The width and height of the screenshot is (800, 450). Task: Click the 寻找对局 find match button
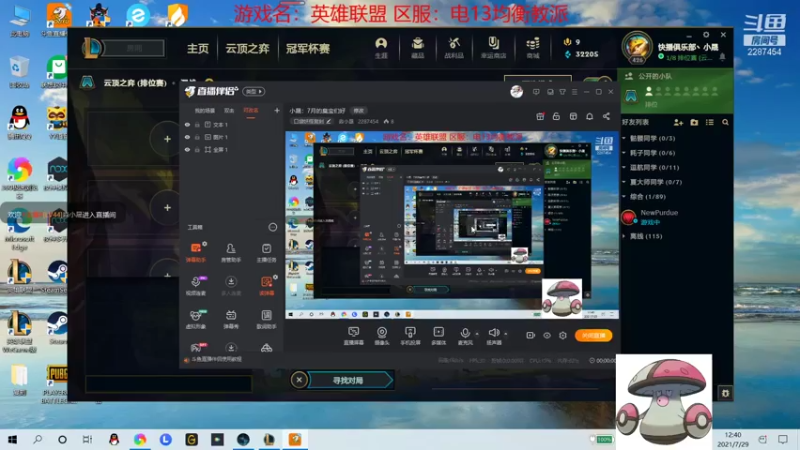(x=351, y=380)
